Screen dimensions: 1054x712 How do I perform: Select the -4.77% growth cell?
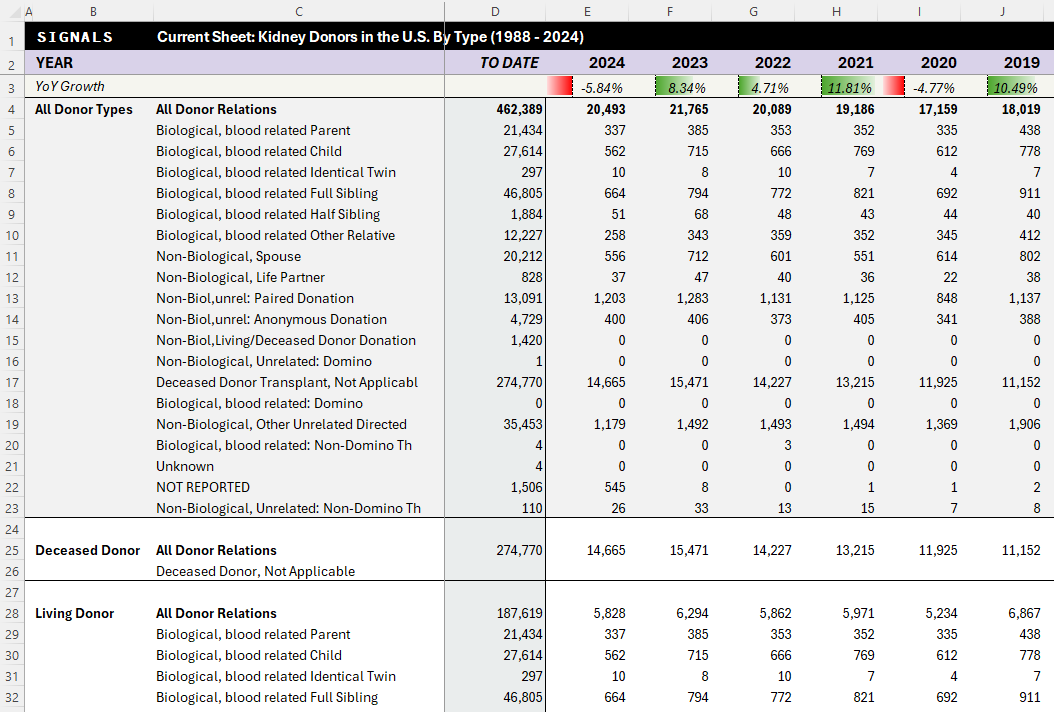click(919, 87)
